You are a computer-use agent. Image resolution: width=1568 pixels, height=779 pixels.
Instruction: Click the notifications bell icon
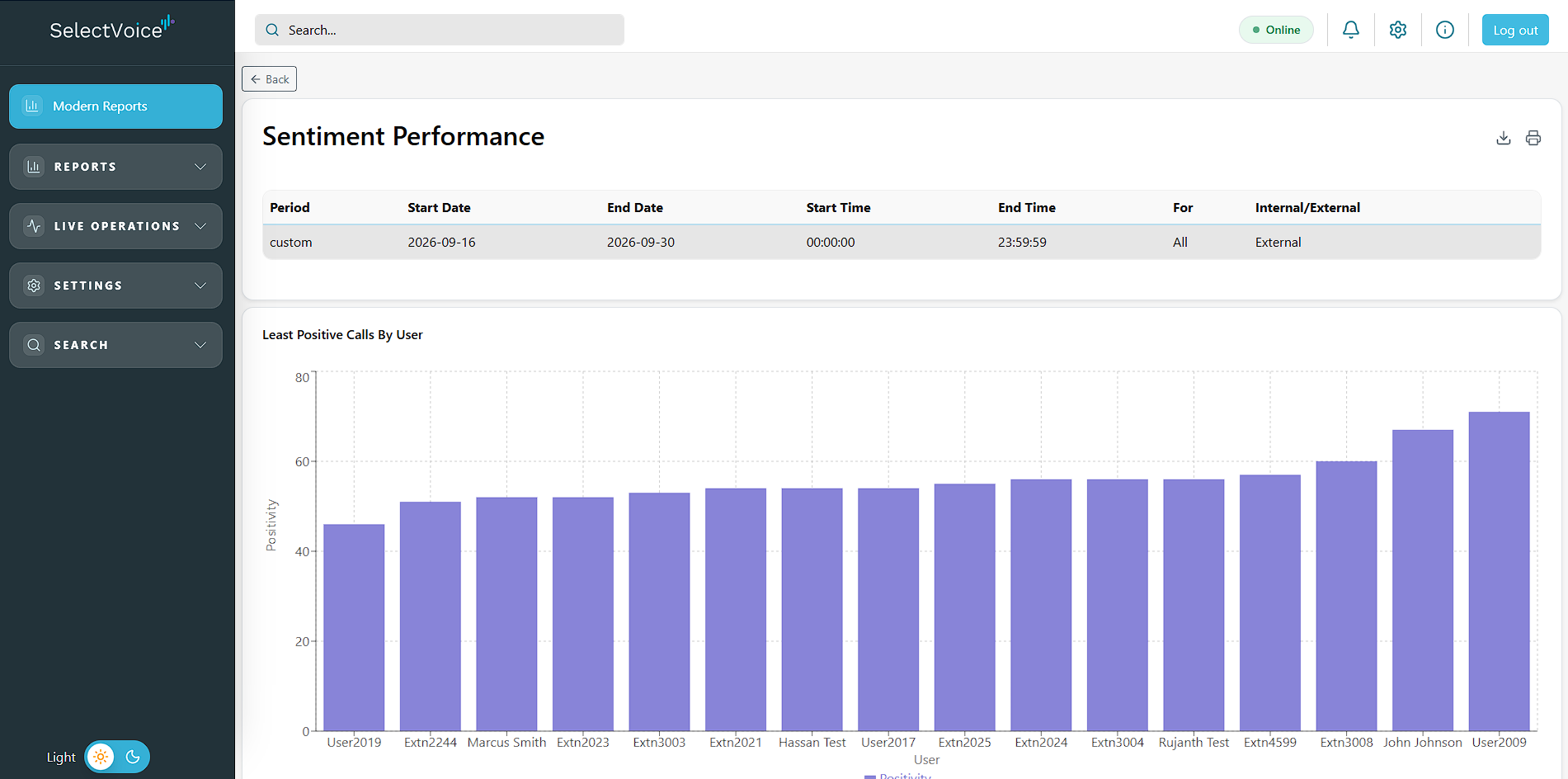point(1350,30)
